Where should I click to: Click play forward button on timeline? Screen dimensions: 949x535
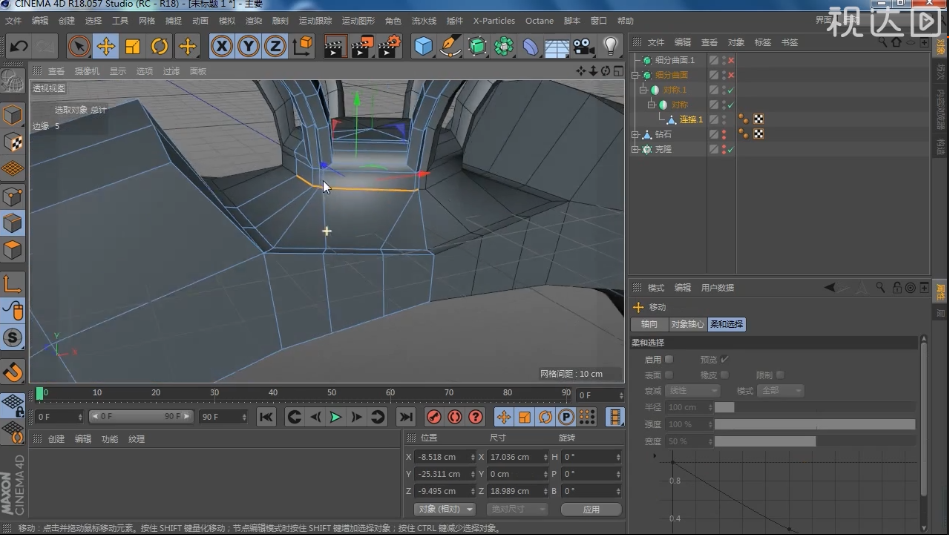[x=335, y=417]
